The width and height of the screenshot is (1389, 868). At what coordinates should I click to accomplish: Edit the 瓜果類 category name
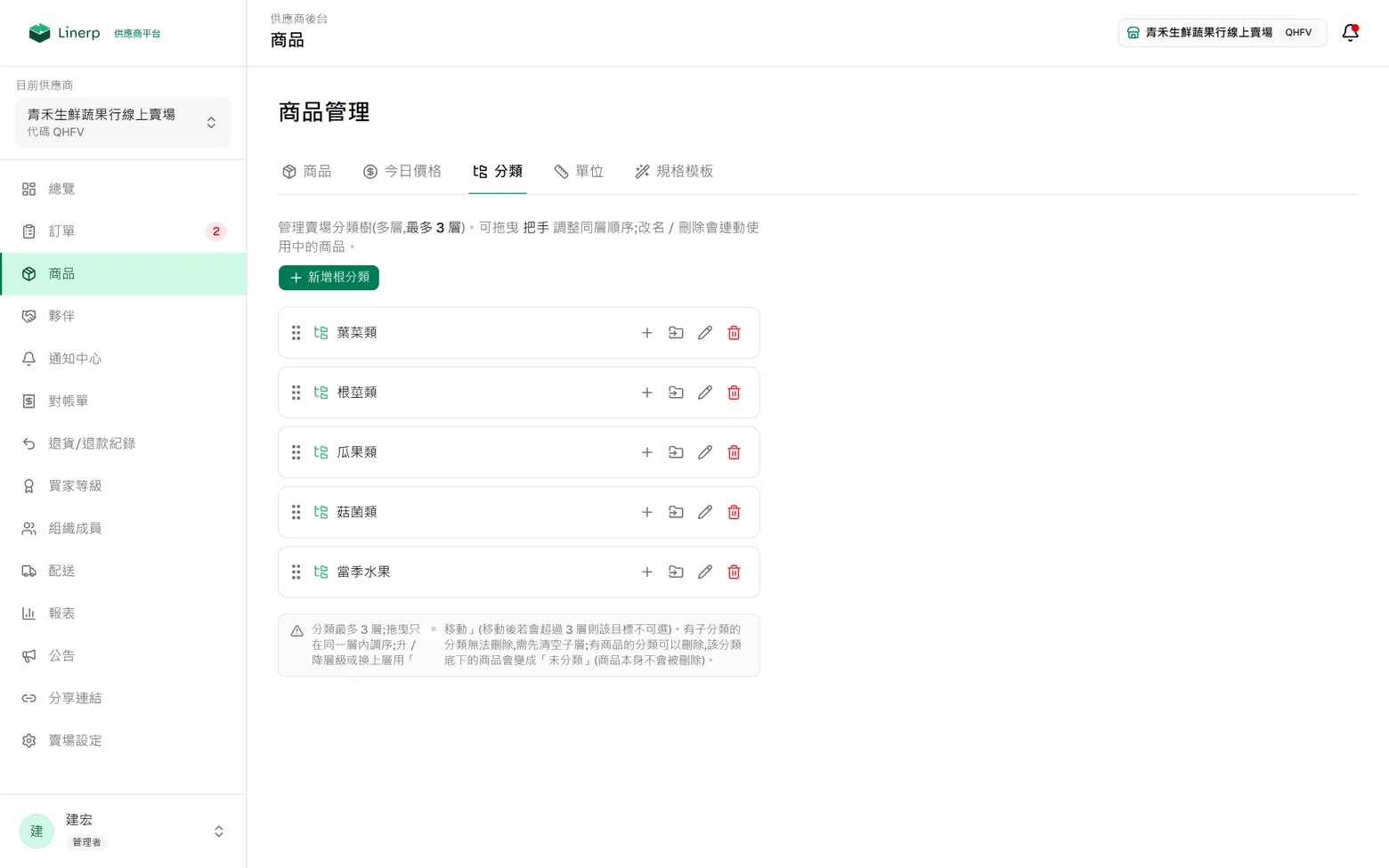point(705,452)
